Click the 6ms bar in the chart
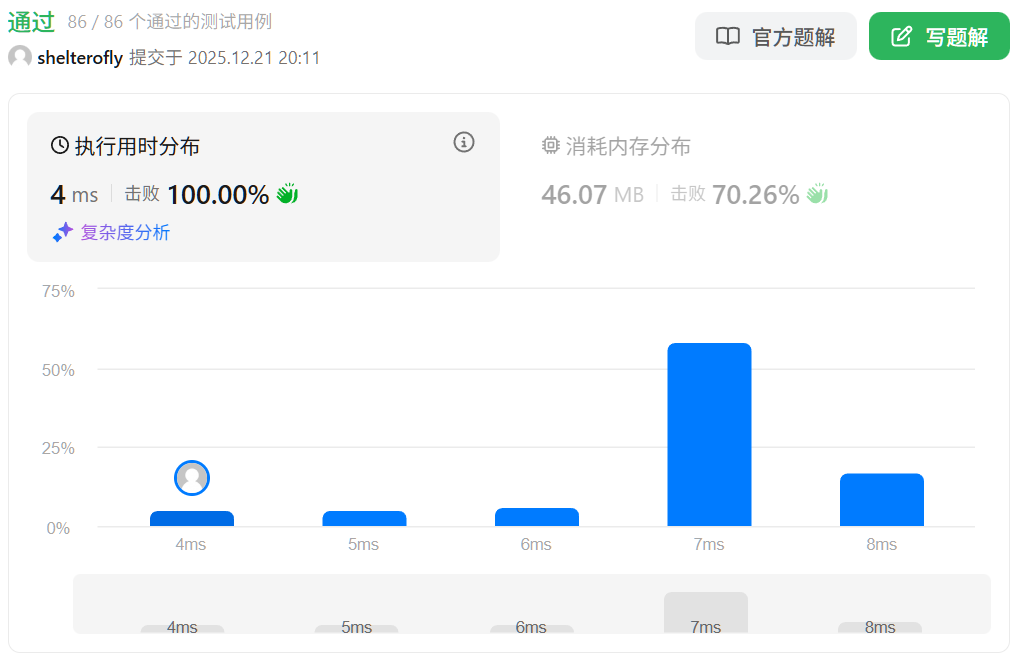 (x=537, y=517)
